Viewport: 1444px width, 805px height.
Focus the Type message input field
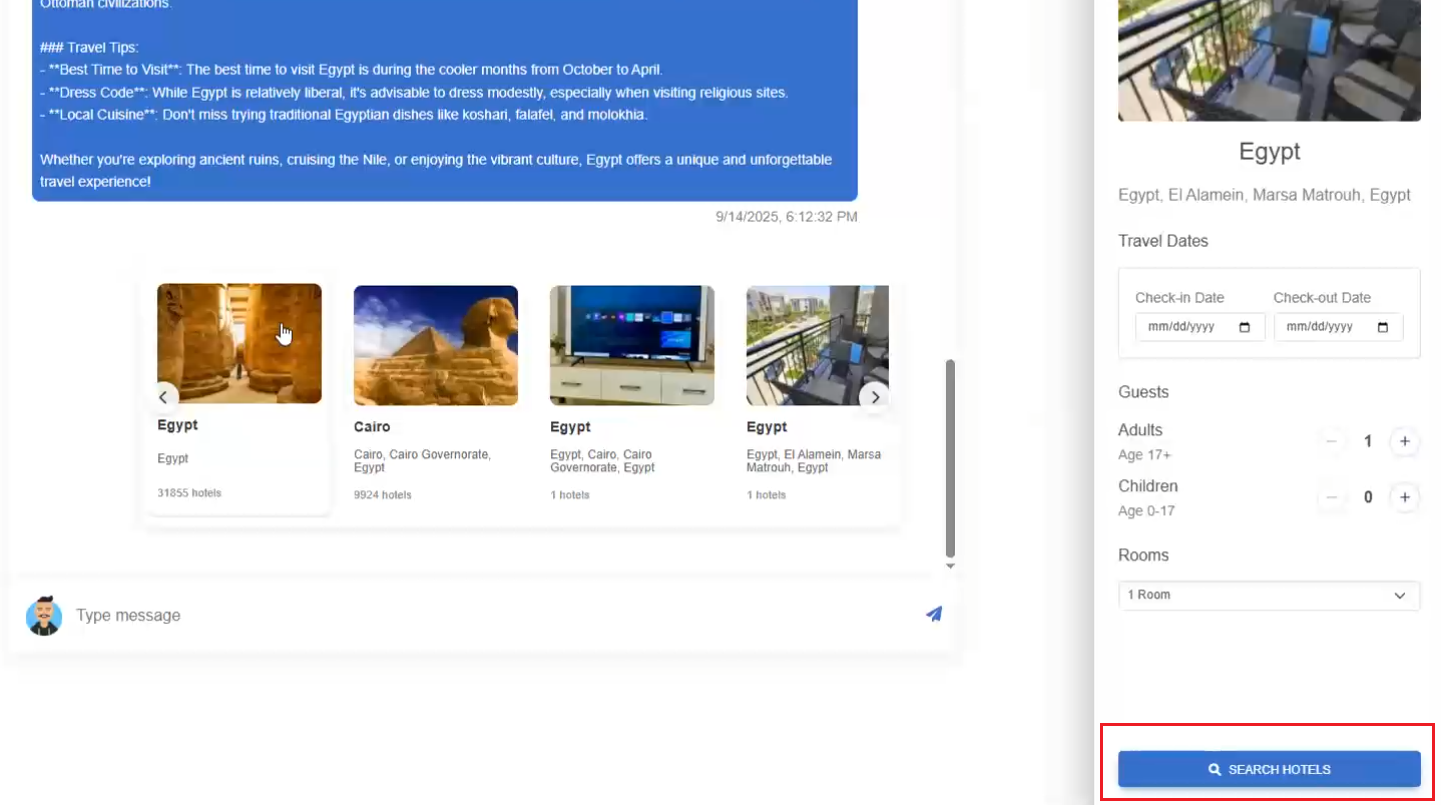coord(490,615)
